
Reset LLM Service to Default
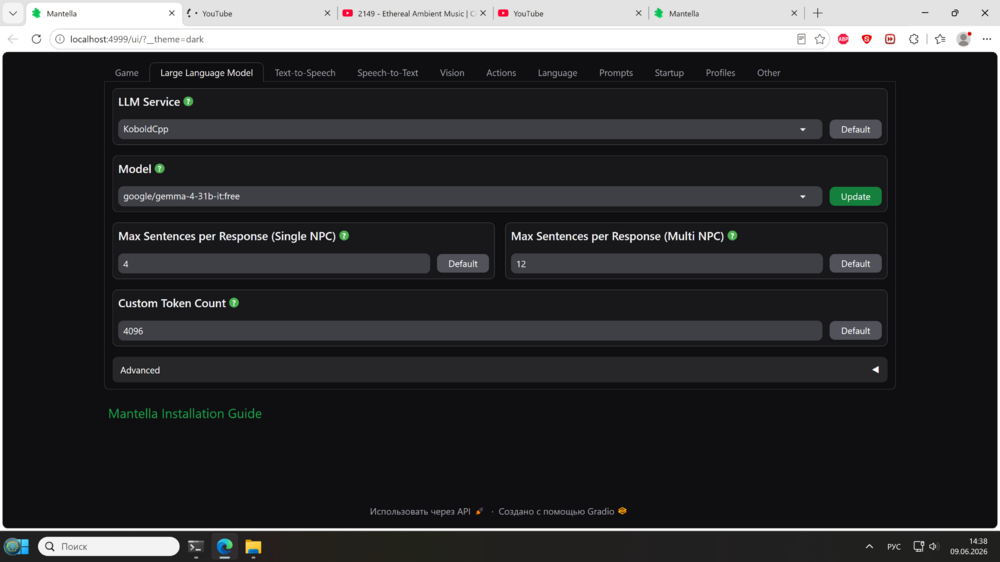pyautogui.click(x=855, y=129)
